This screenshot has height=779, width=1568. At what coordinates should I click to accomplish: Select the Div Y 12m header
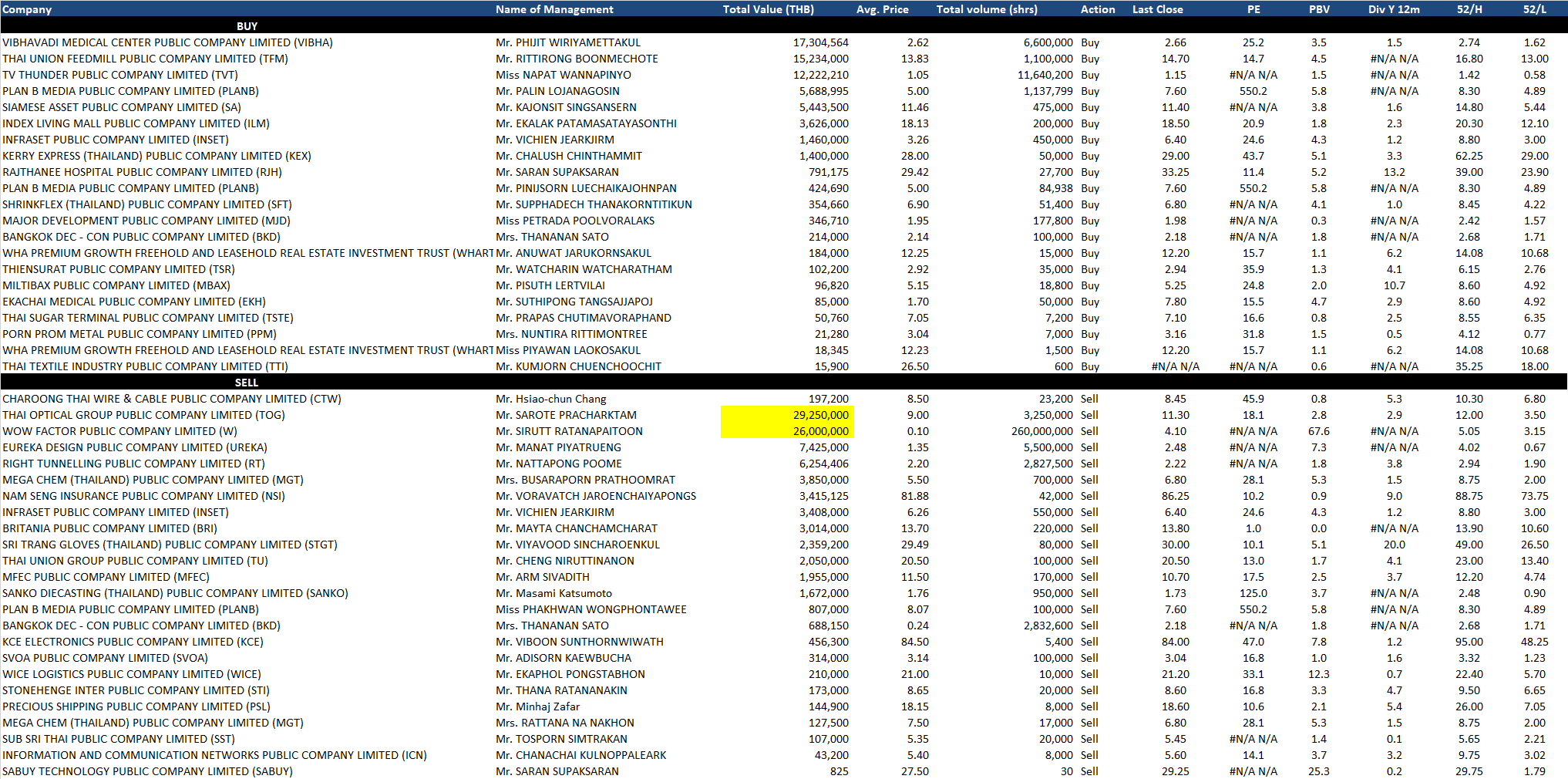(1394, 9)
